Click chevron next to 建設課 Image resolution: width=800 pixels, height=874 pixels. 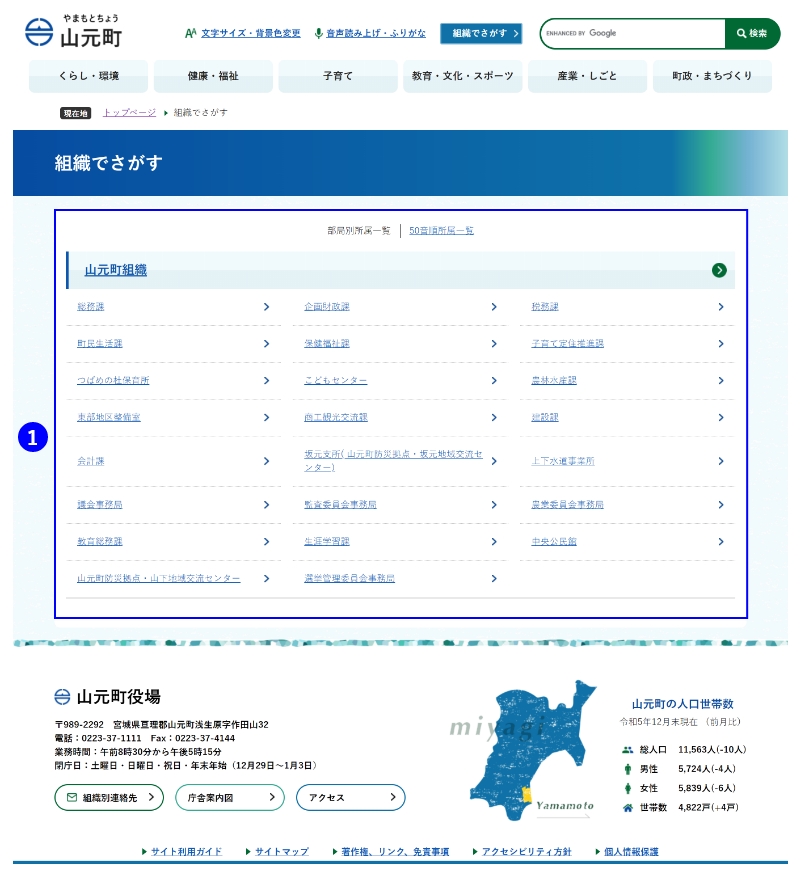721,417
